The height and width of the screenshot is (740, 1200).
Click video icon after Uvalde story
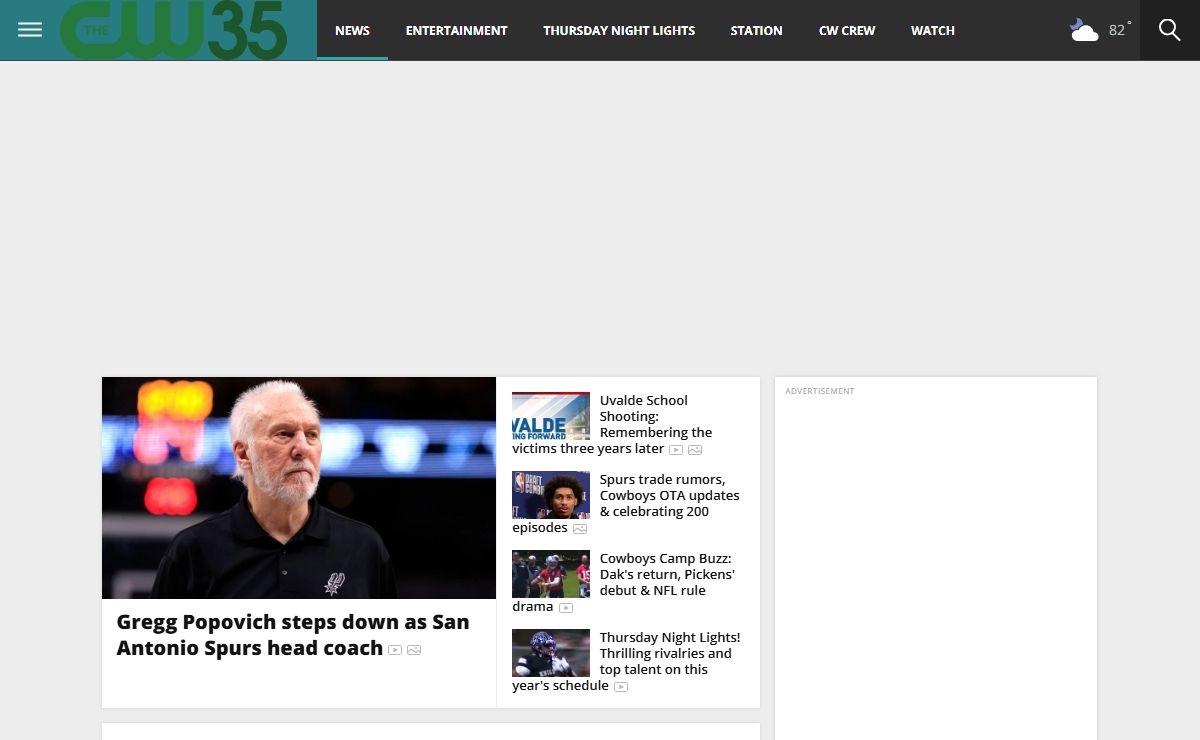(676, 450)
